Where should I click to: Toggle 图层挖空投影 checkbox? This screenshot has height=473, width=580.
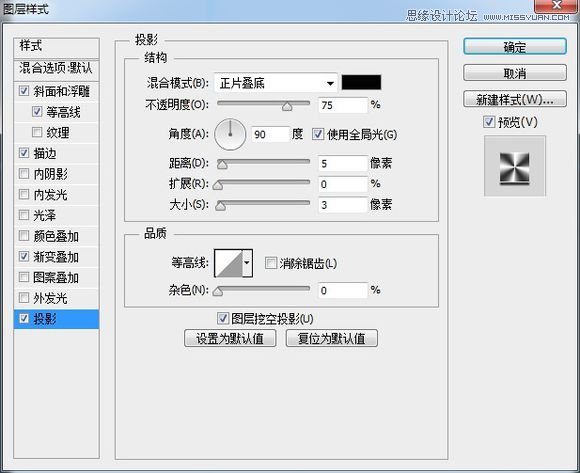pyautogui.click(x=222, y=318)
